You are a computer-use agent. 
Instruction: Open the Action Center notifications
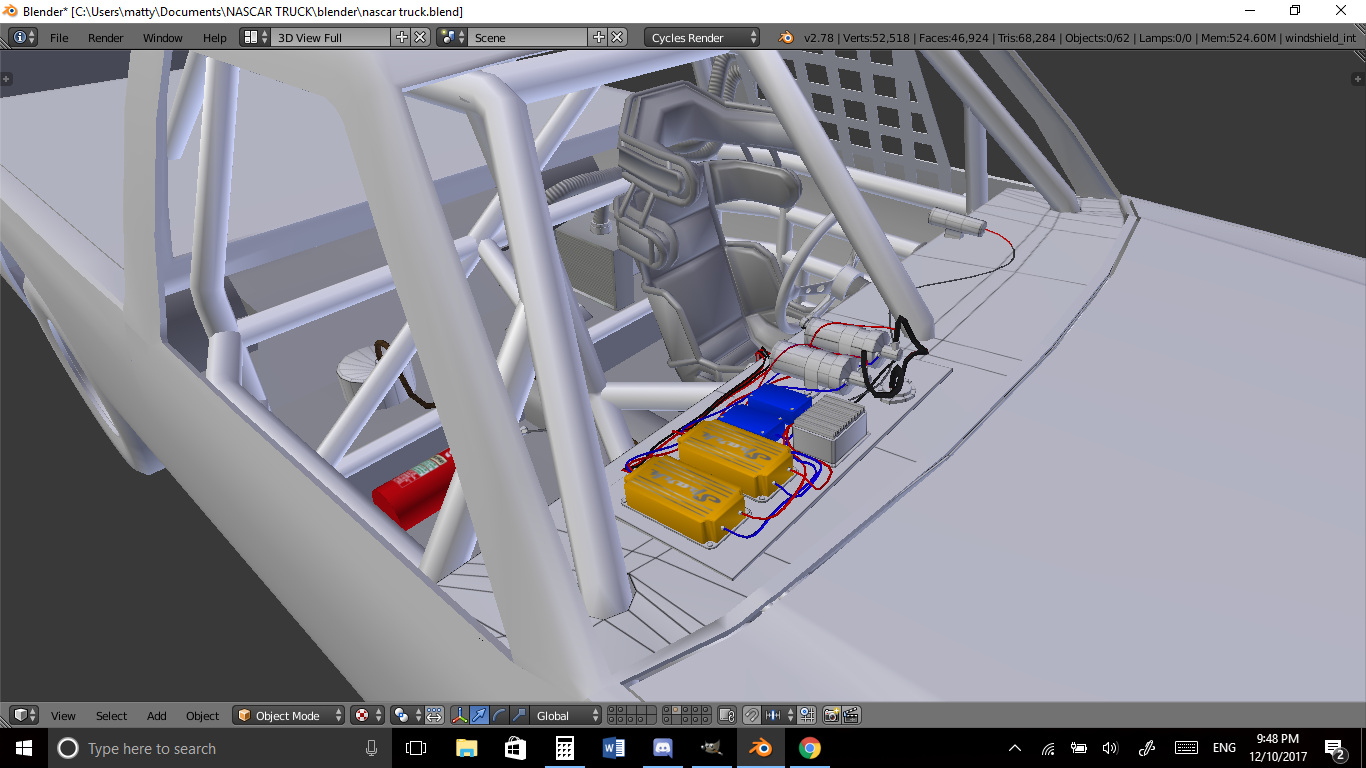1334,748
